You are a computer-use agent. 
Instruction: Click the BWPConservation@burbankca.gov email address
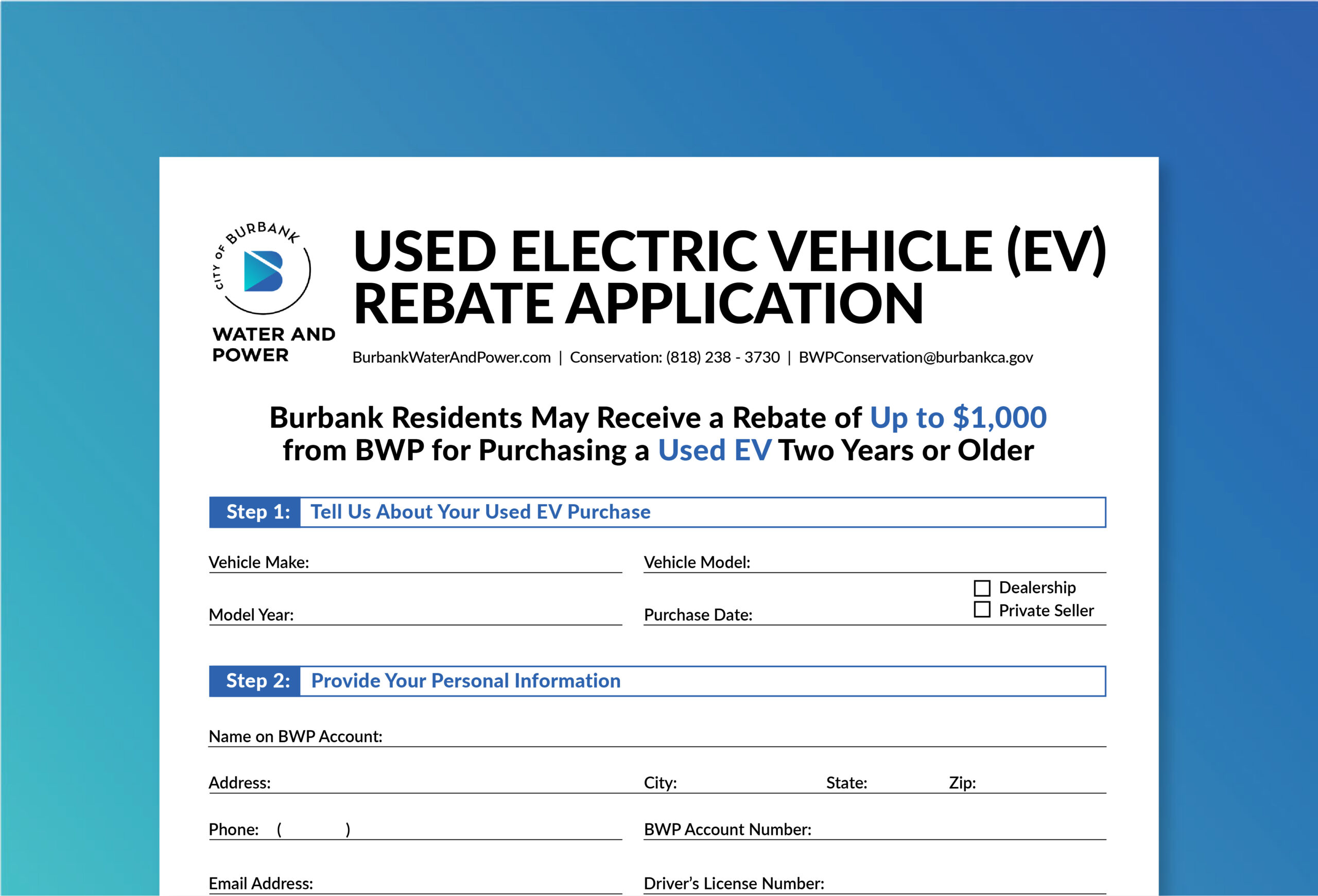click(915, 357)
